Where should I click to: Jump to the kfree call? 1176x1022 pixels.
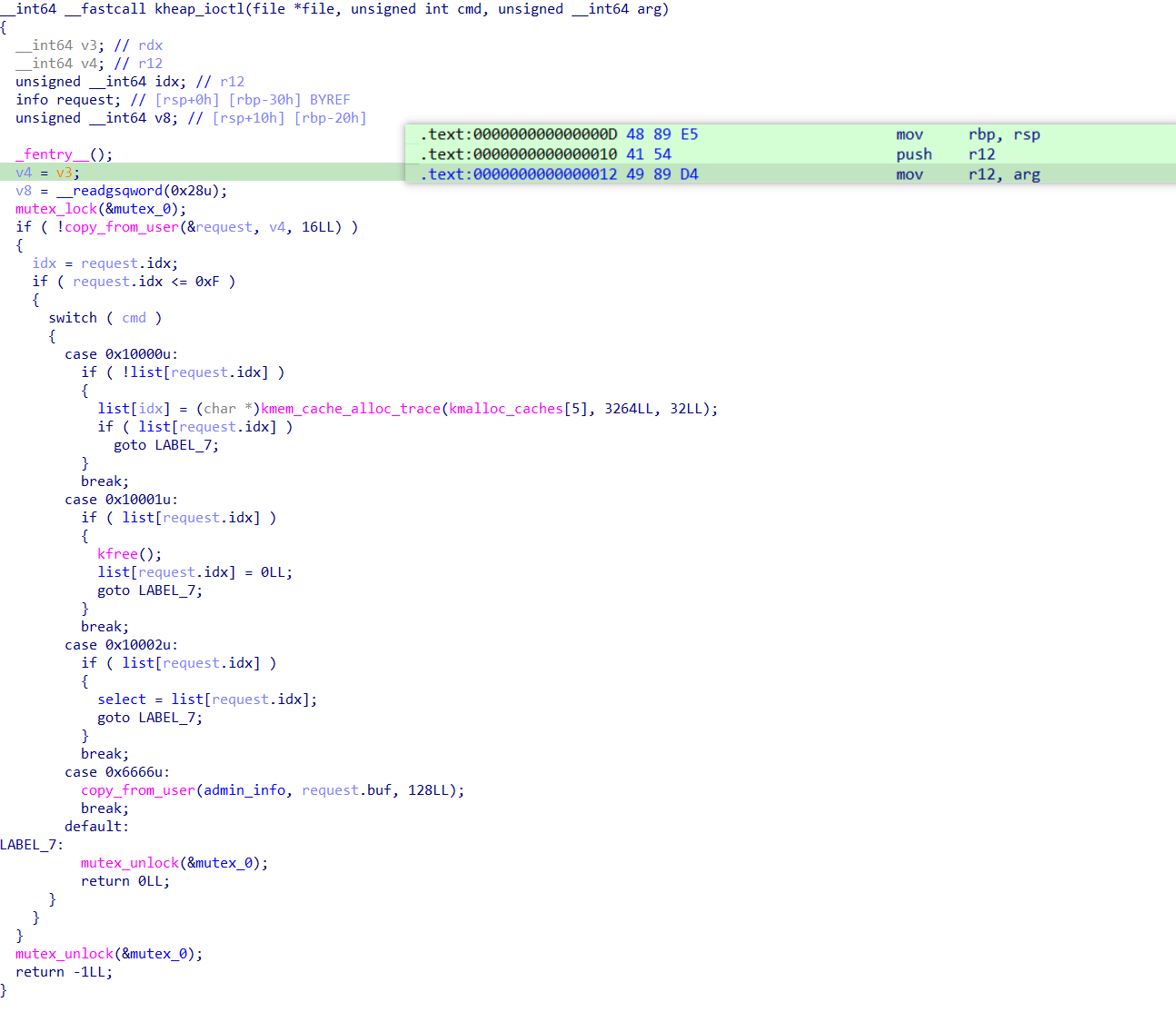click(x=117, y=553)
